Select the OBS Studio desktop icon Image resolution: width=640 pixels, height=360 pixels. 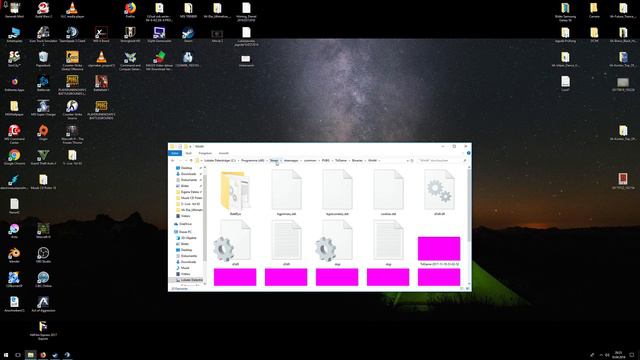pyautogui.click(x=43, y=255)
